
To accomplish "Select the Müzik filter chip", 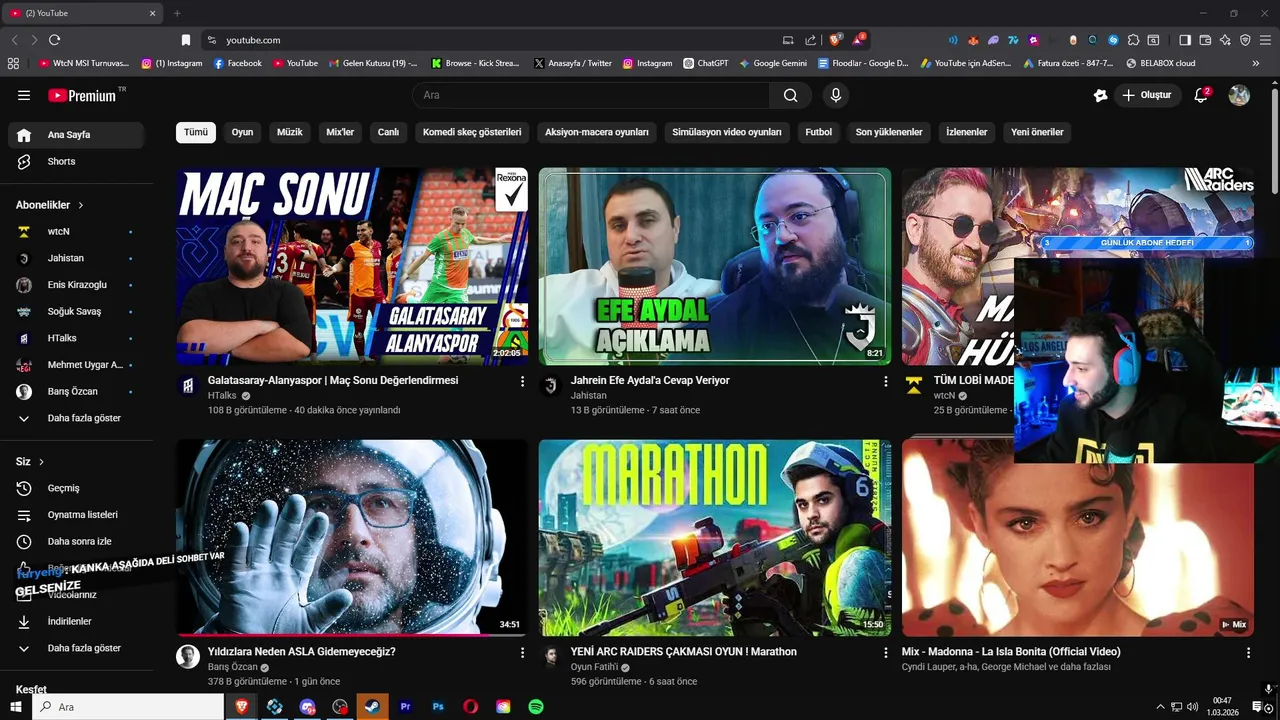I will coord(290,132).
